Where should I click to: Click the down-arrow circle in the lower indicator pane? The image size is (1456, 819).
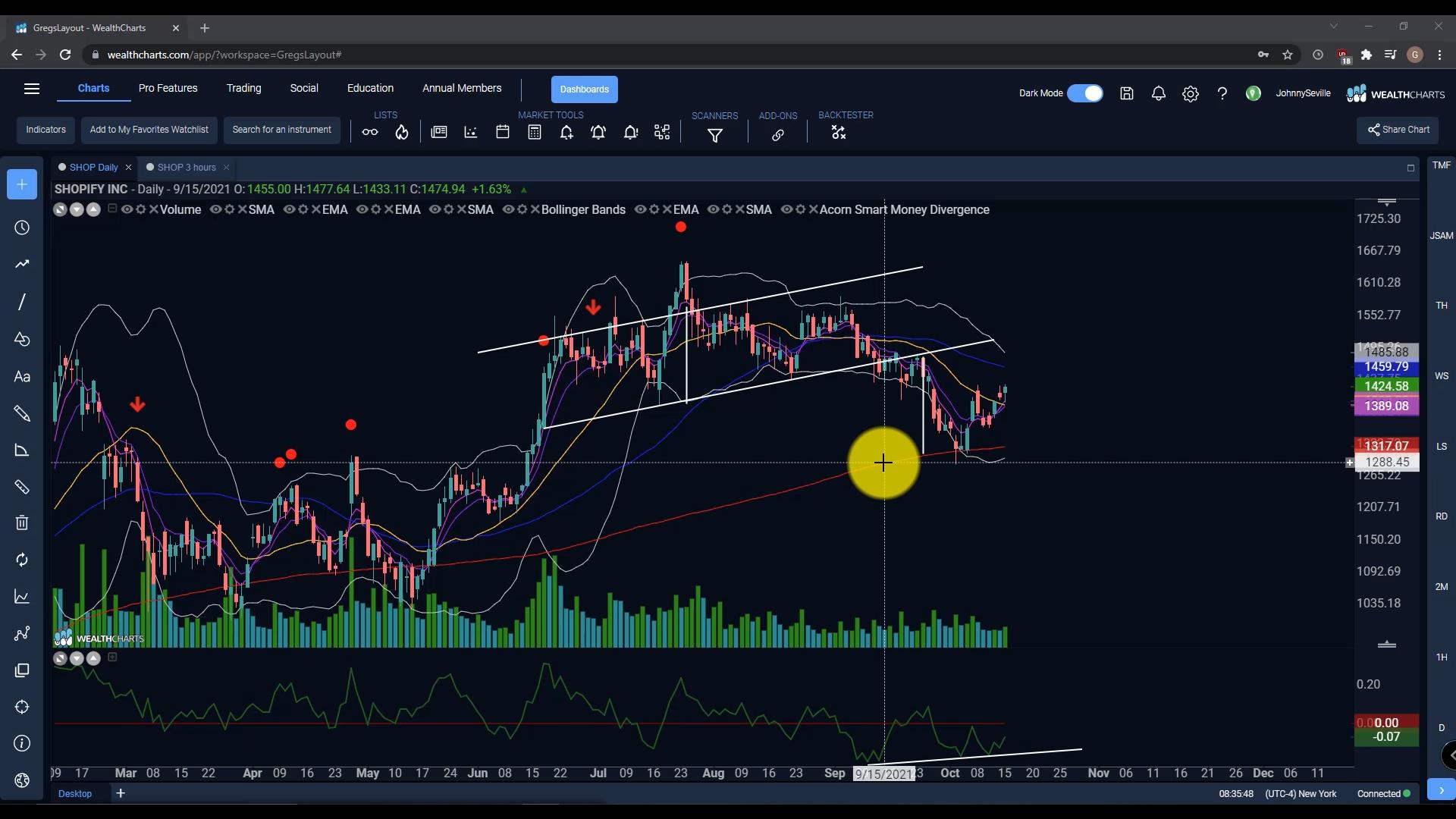[77, 658]
